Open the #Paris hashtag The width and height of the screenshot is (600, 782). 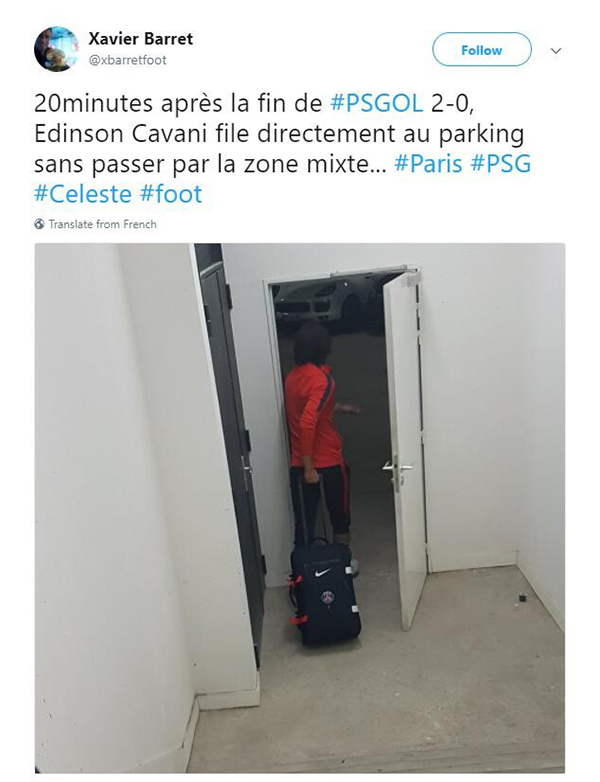click(428, 164)
